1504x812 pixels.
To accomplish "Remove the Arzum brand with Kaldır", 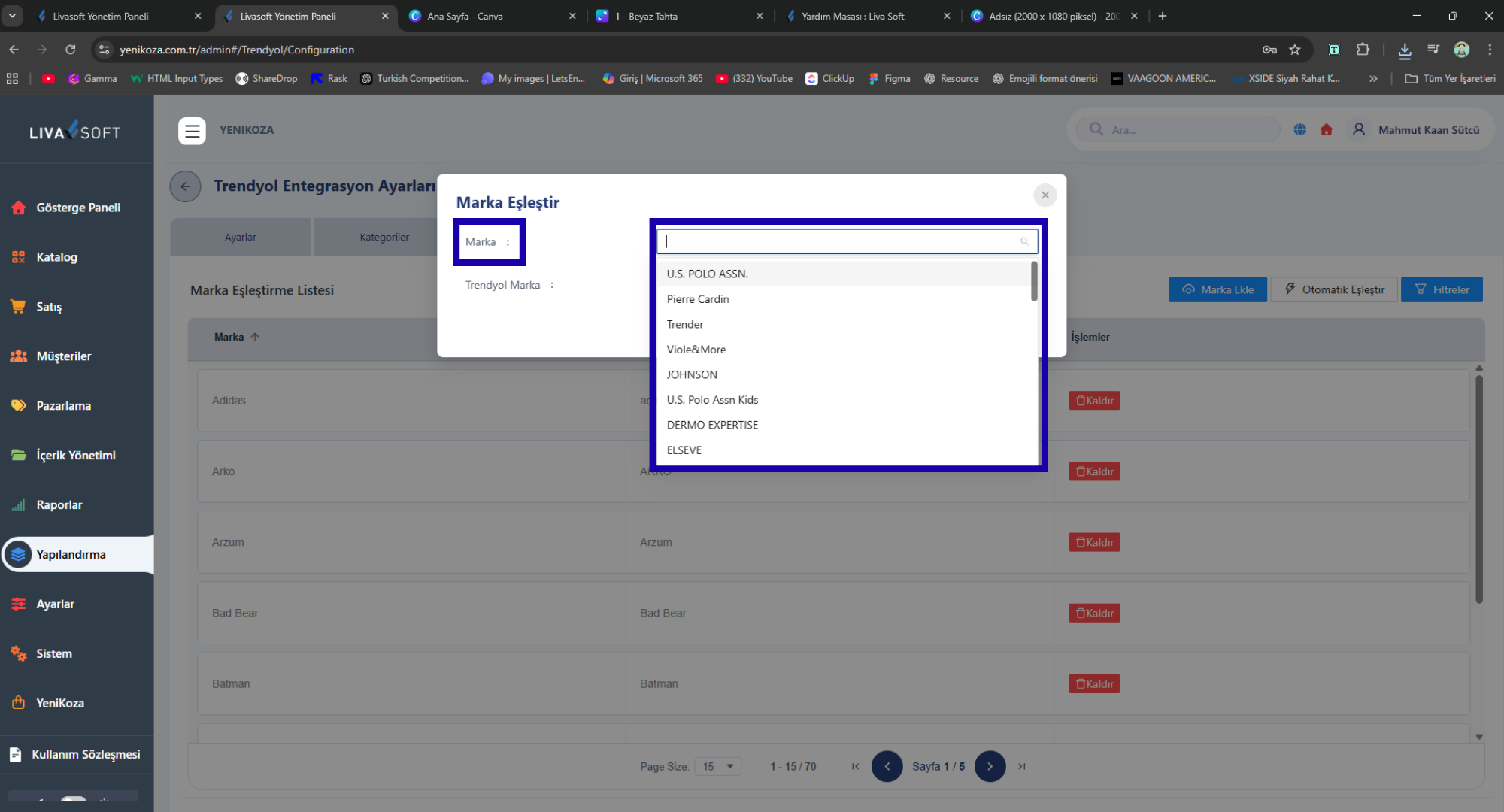I will click(x=1094, y=542).
